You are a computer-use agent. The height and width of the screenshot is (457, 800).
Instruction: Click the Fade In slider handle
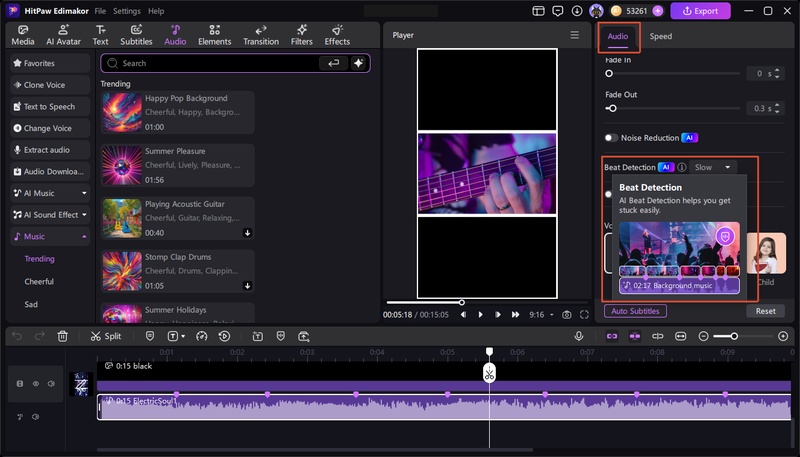point(609,73)
